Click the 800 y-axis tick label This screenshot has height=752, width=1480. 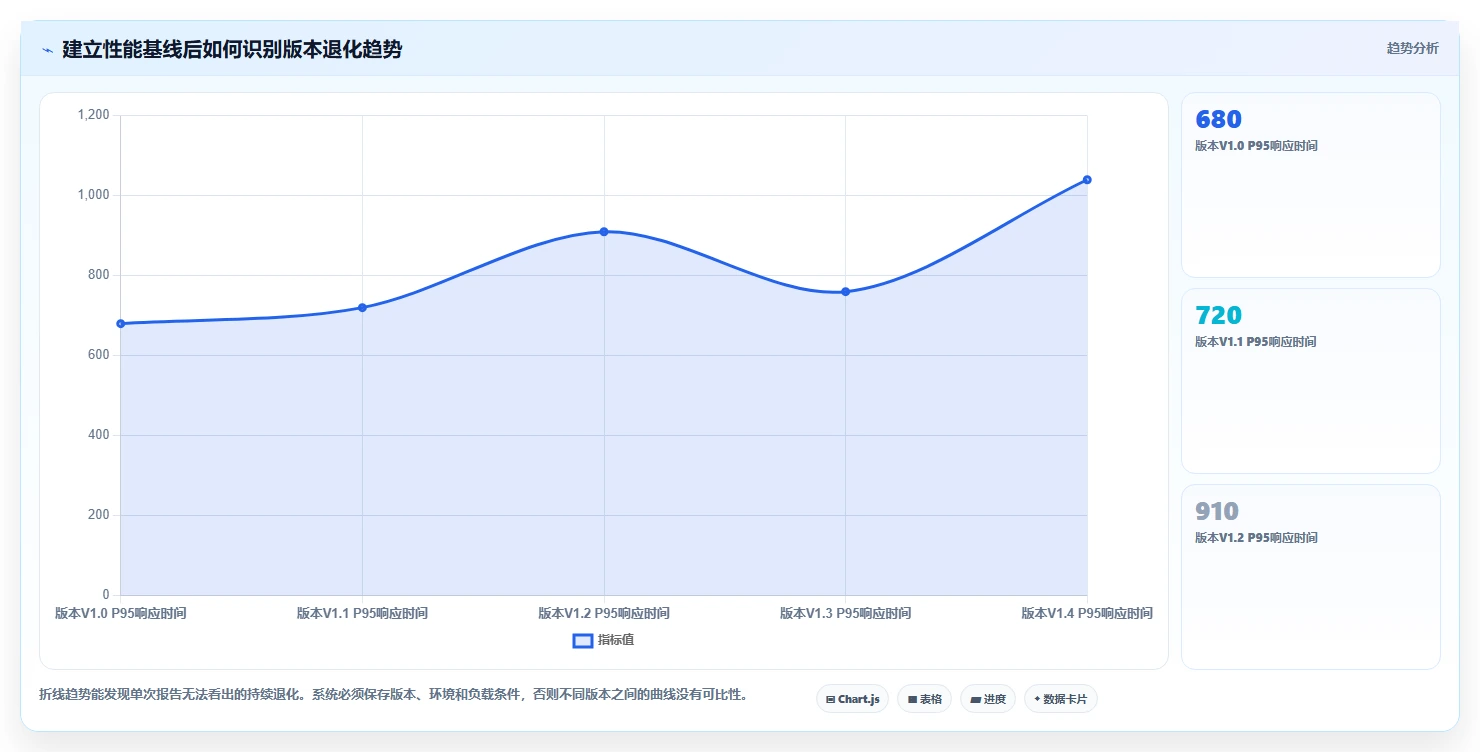pos(98,275)
